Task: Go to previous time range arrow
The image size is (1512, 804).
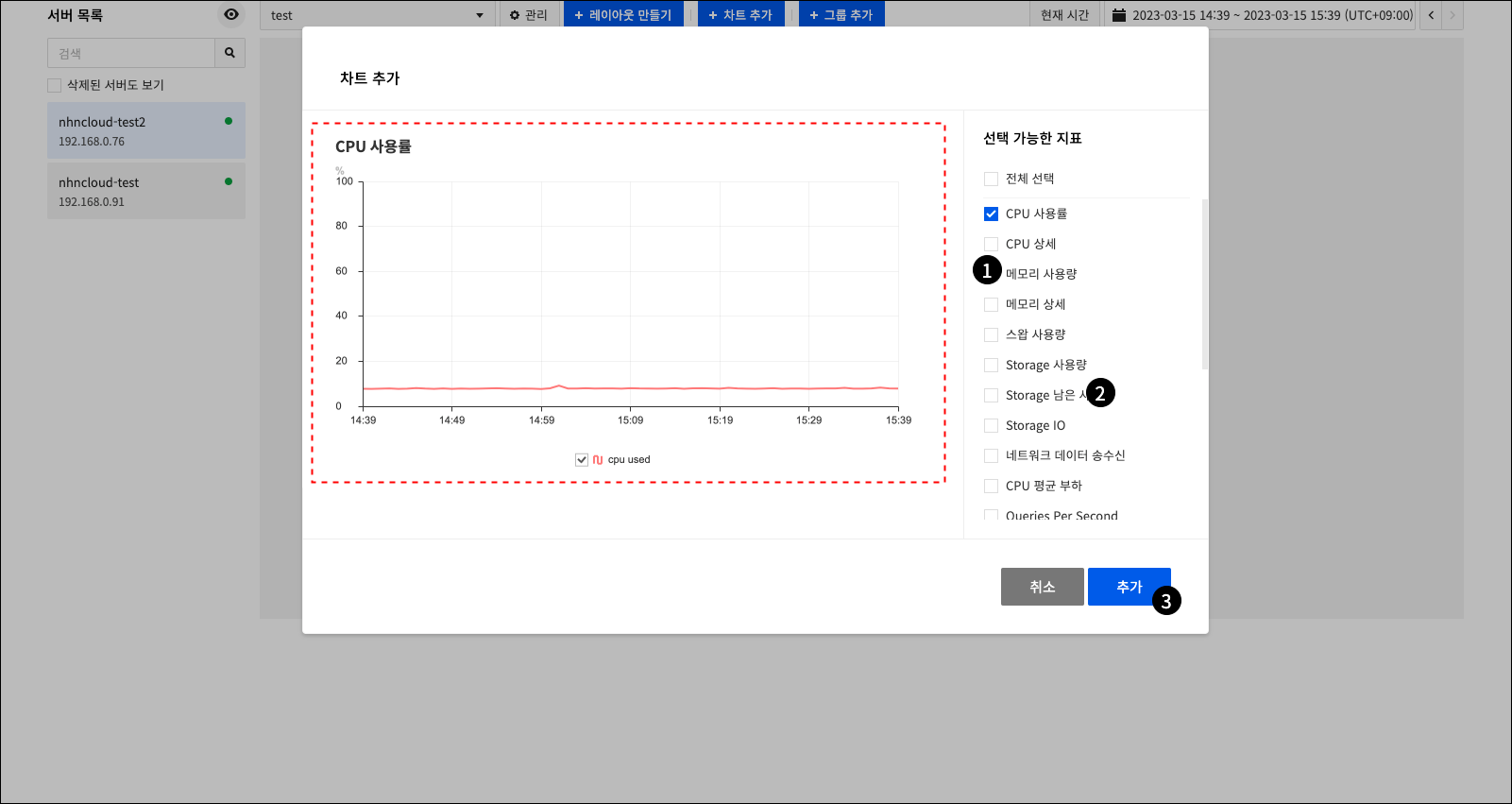Action: (1431, 15)
